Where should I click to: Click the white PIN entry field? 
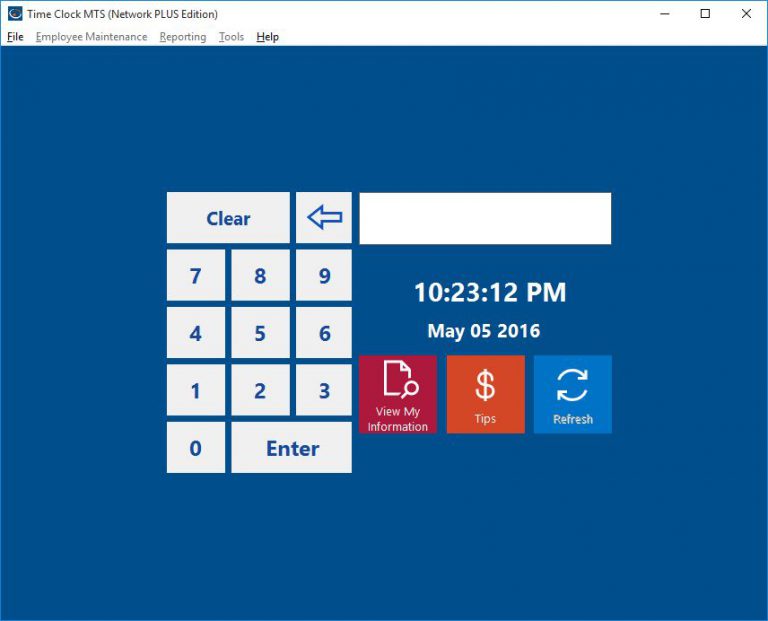[x=485, y=218]
